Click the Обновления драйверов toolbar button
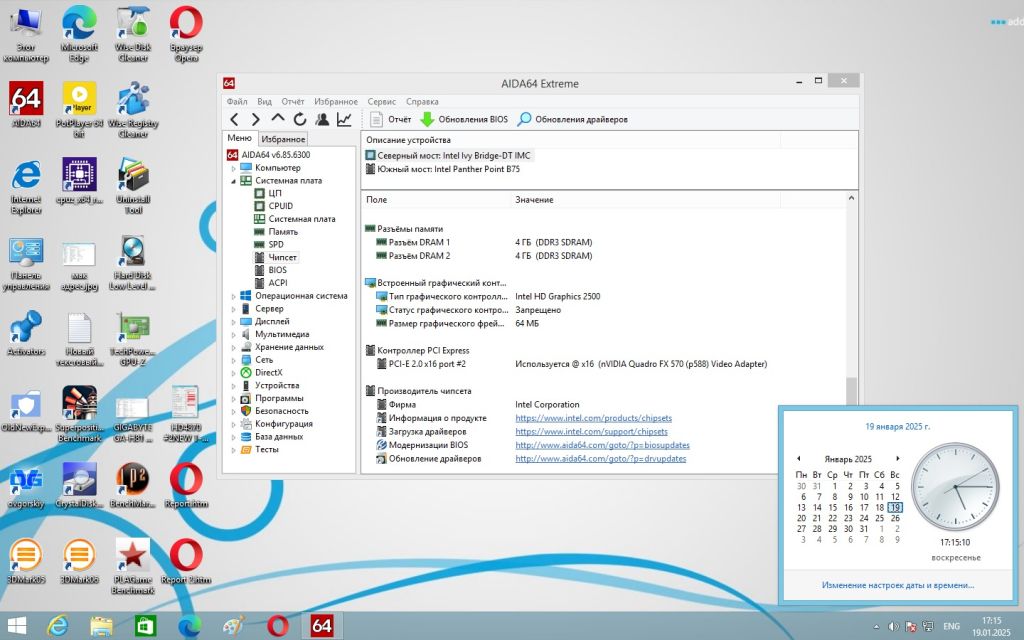This screenshot has height=640, width=1024. coord(573,120)
